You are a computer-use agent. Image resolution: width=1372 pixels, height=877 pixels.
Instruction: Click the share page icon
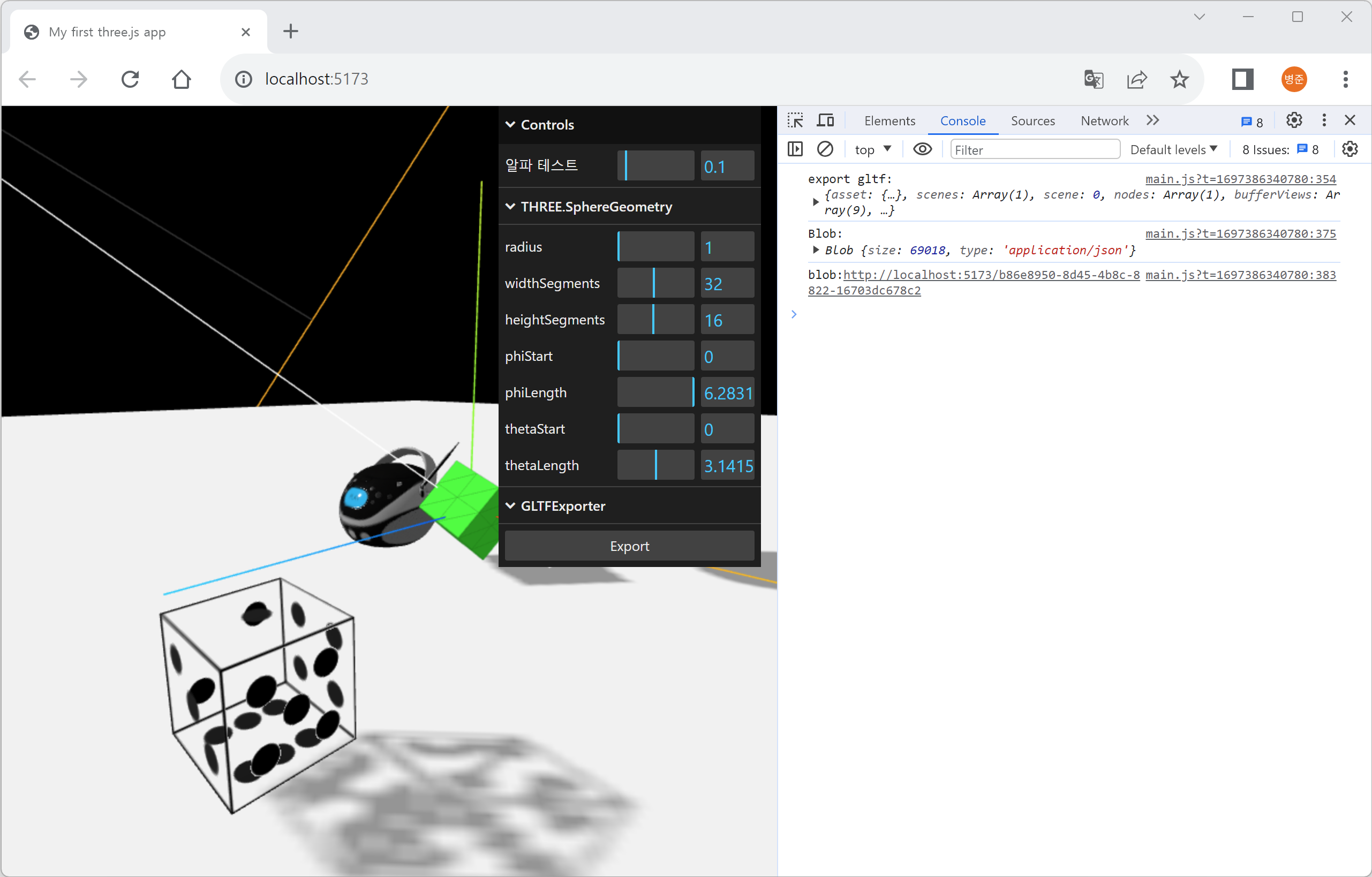pos(1136,79)
